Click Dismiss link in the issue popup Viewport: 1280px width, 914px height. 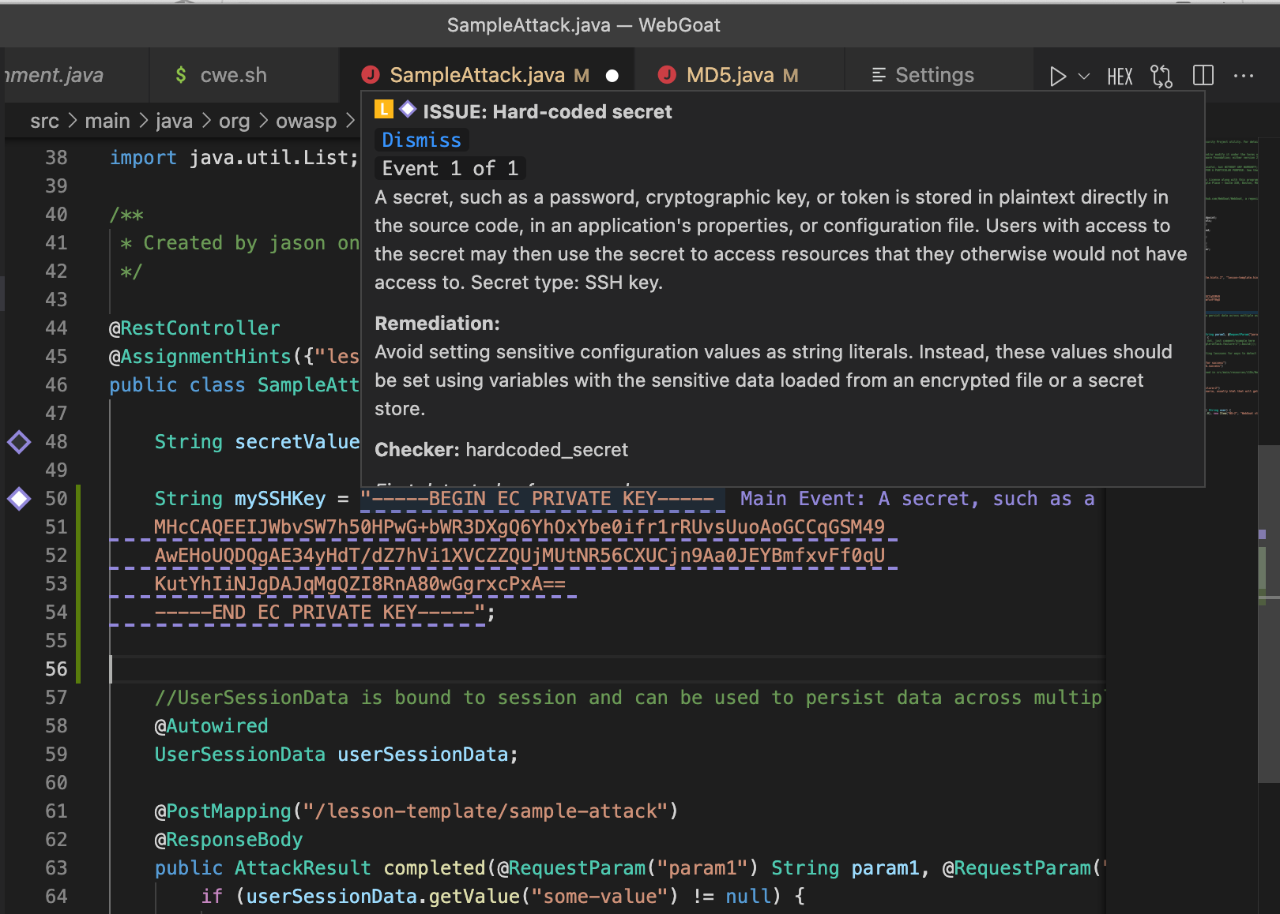pyautogui.click(x=421, y=140)
